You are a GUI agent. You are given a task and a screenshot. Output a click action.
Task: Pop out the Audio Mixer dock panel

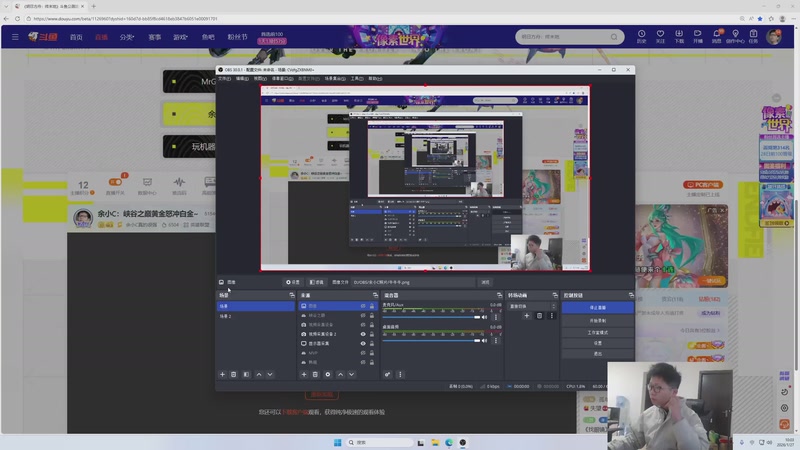tap(499, 295)
